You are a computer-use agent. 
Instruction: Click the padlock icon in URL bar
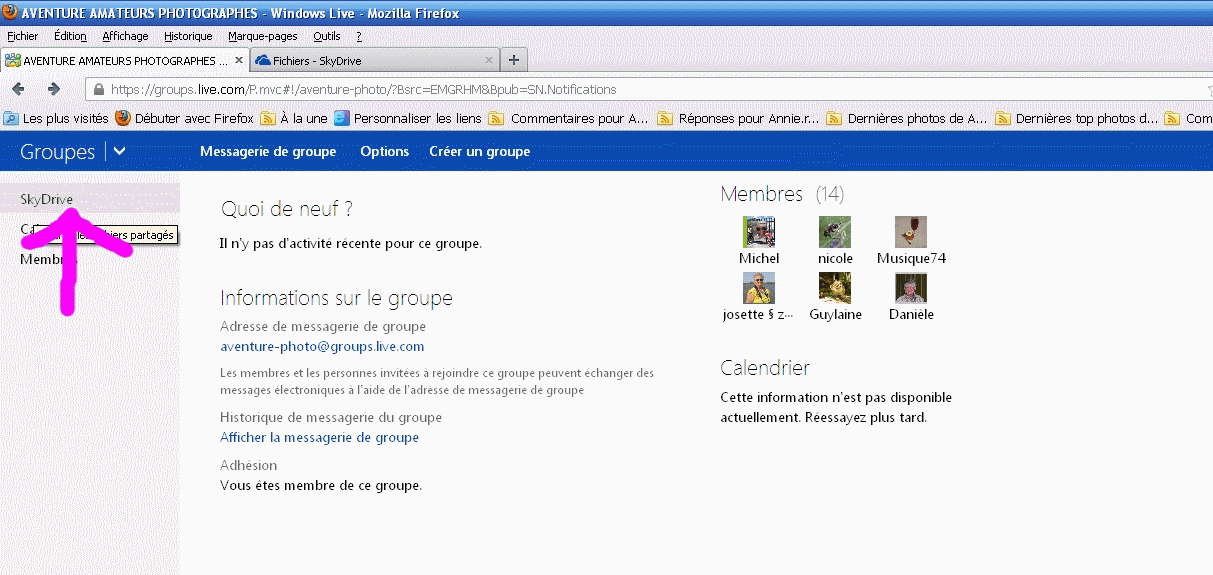click(x=99, y=89)
